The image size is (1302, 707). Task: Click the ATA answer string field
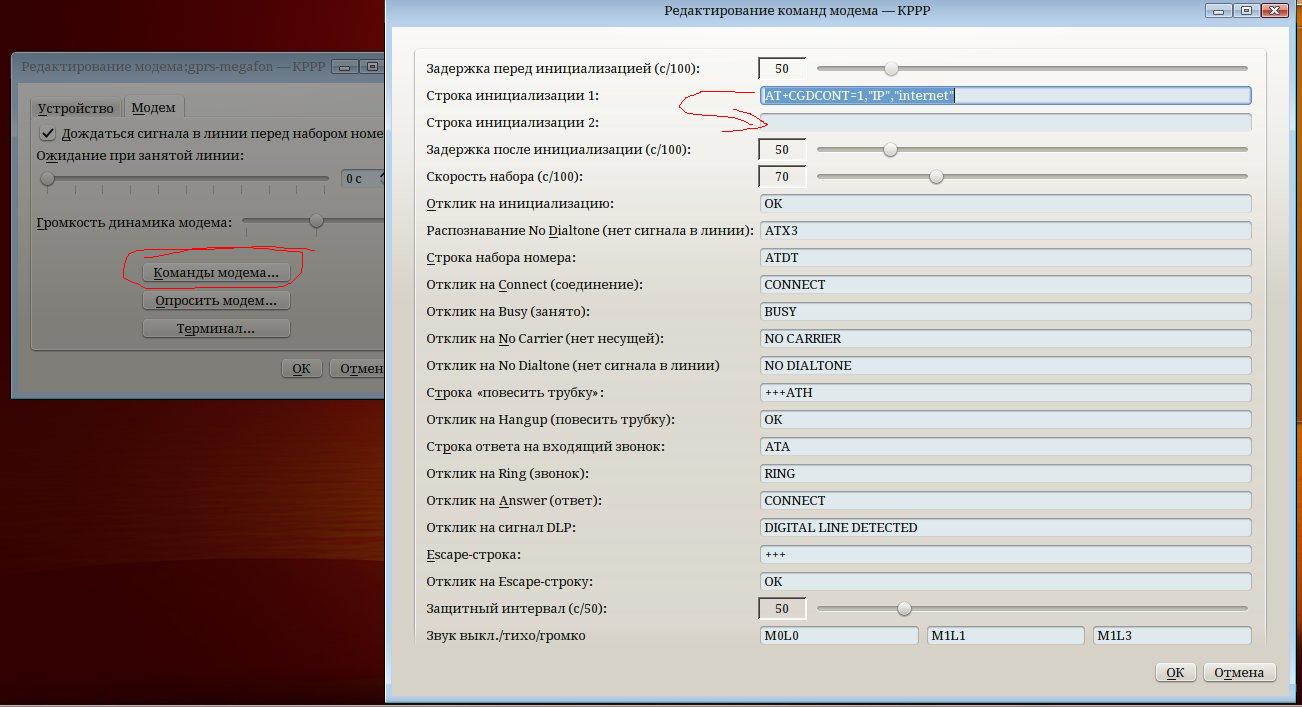(1005, 447)
